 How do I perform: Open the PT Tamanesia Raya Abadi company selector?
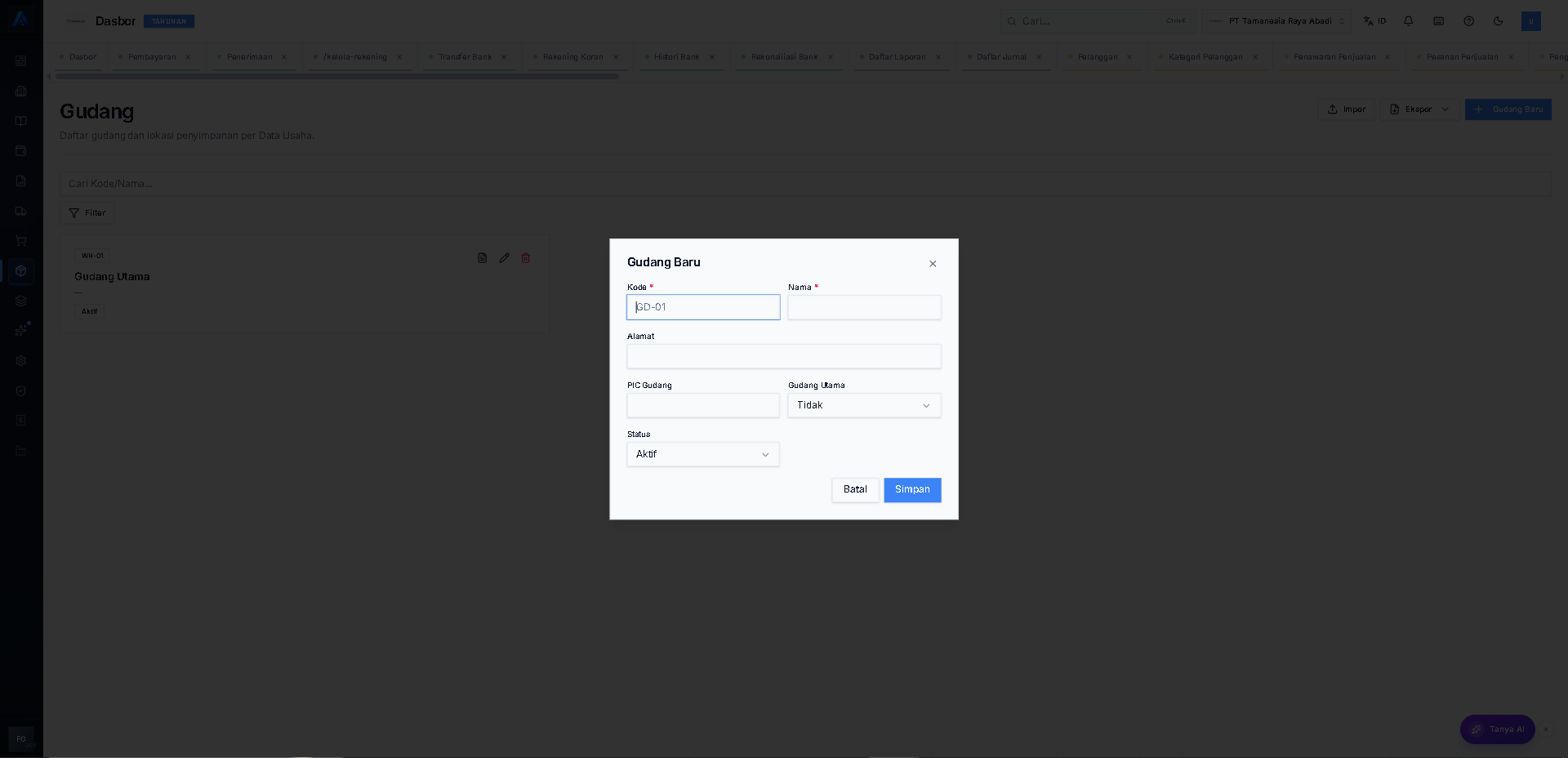pyautogui.click(x=1276, y=21)
